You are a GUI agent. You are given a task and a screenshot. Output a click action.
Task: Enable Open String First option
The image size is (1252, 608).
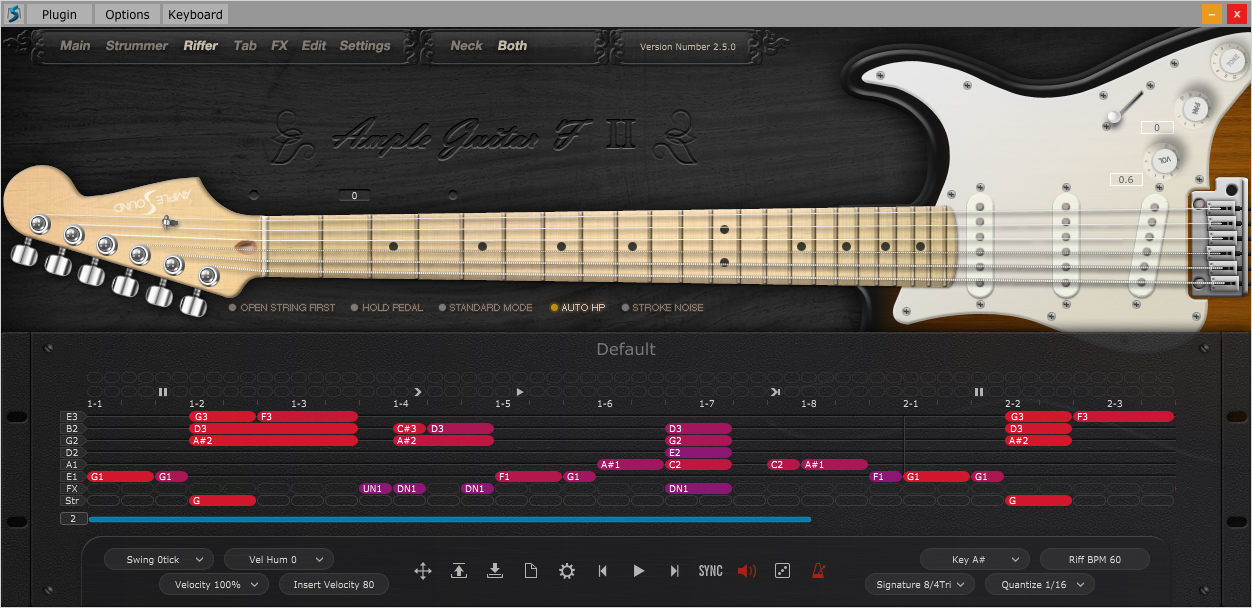click(282, 308)
